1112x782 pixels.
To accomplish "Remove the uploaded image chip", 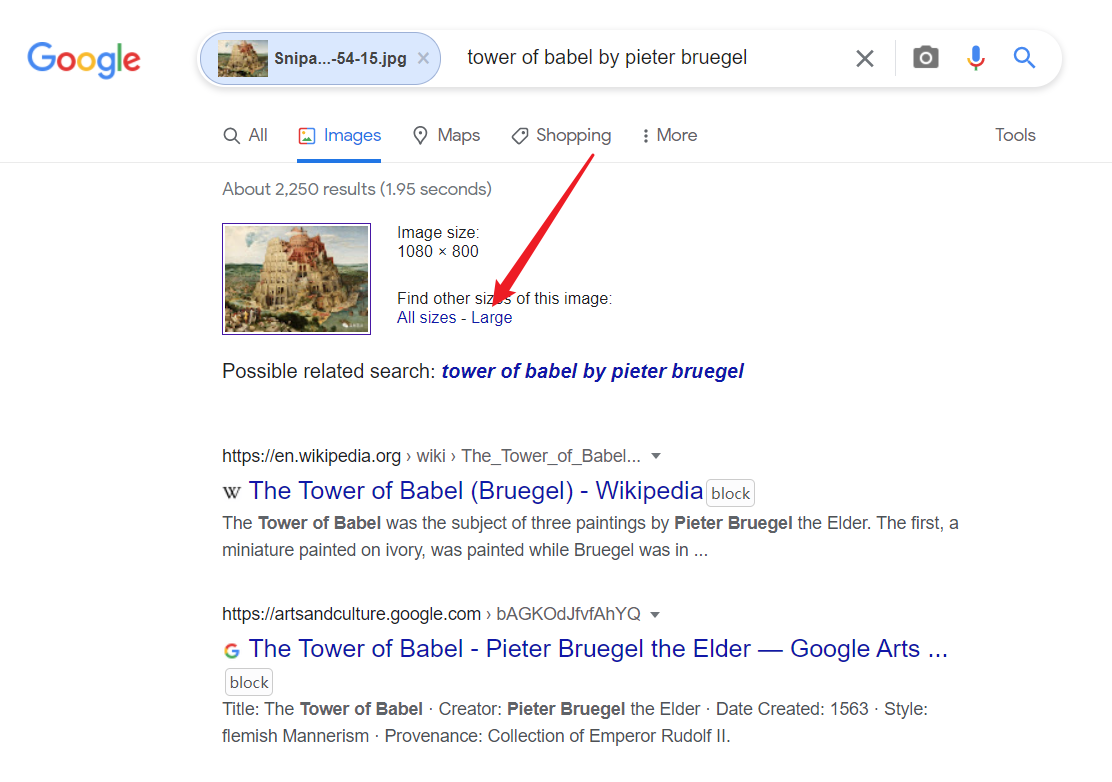I will click(x=423, y=58).
